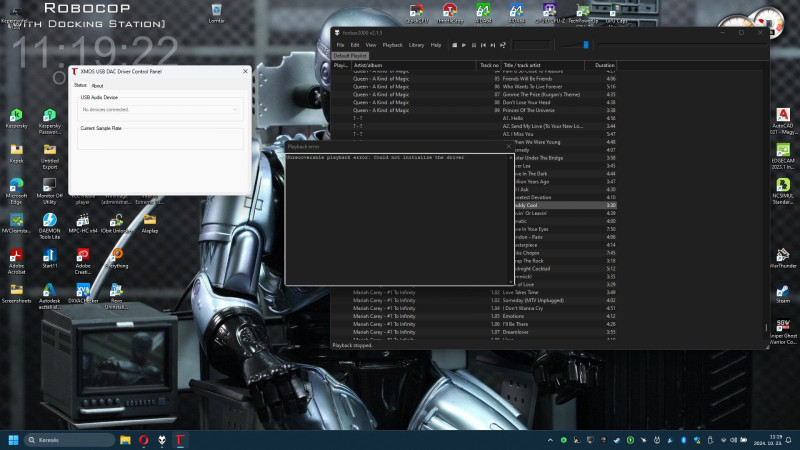Click the Windows Start button
Image resolution: width=800 pixels, height=450 pixels.
click(x=14, y=440)
